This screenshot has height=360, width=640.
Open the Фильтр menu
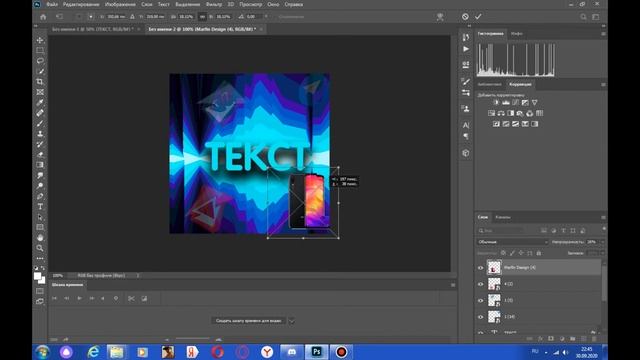click(214, 4)
